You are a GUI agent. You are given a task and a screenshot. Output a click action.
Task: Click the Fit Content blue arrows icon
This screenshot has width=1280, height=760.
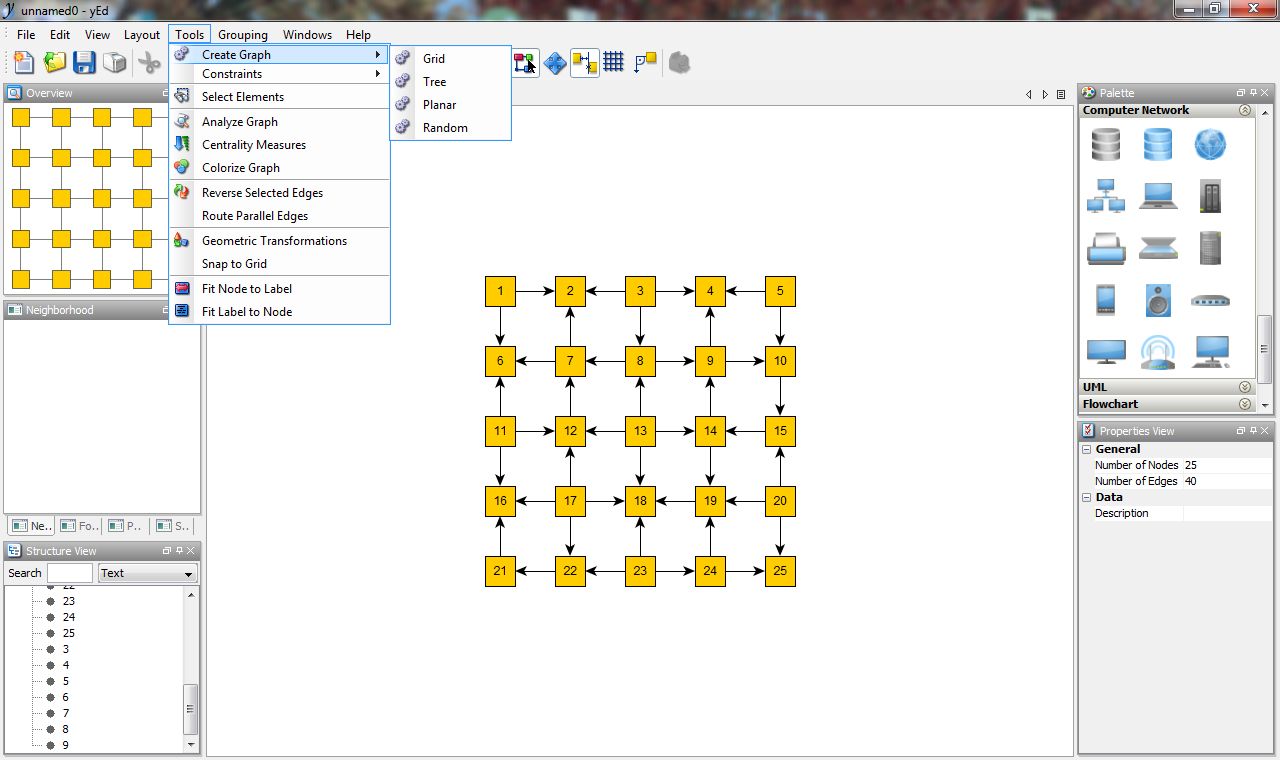tap(555, 63)
